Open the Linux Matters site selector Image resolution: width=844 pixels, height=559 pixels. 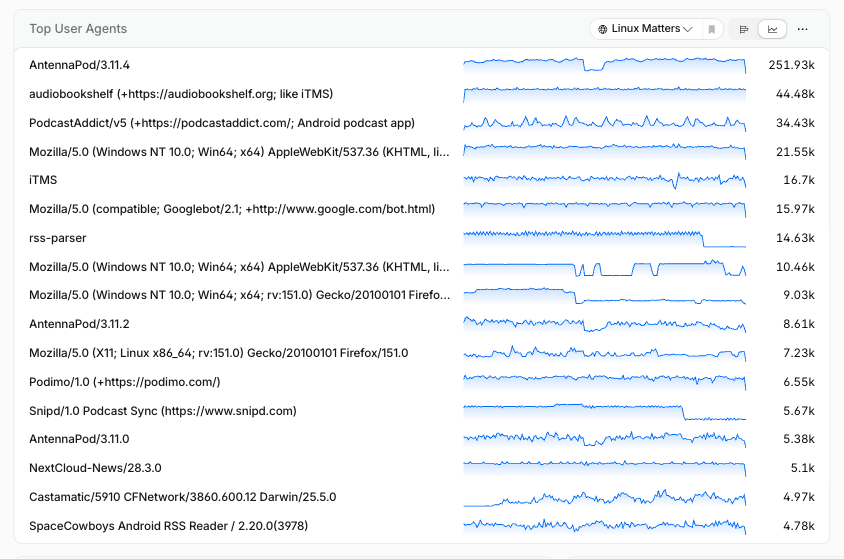tap(646, 29)
